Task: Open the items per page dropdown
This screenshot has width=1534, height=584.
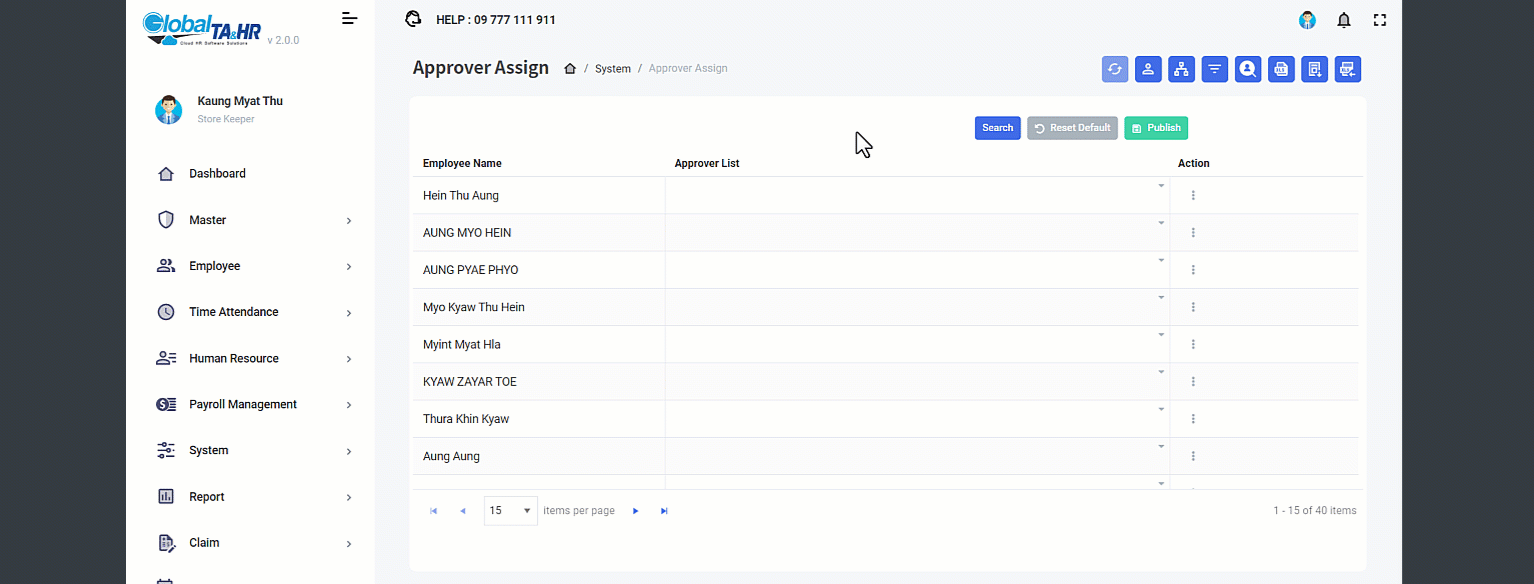Action: point(510,511)
